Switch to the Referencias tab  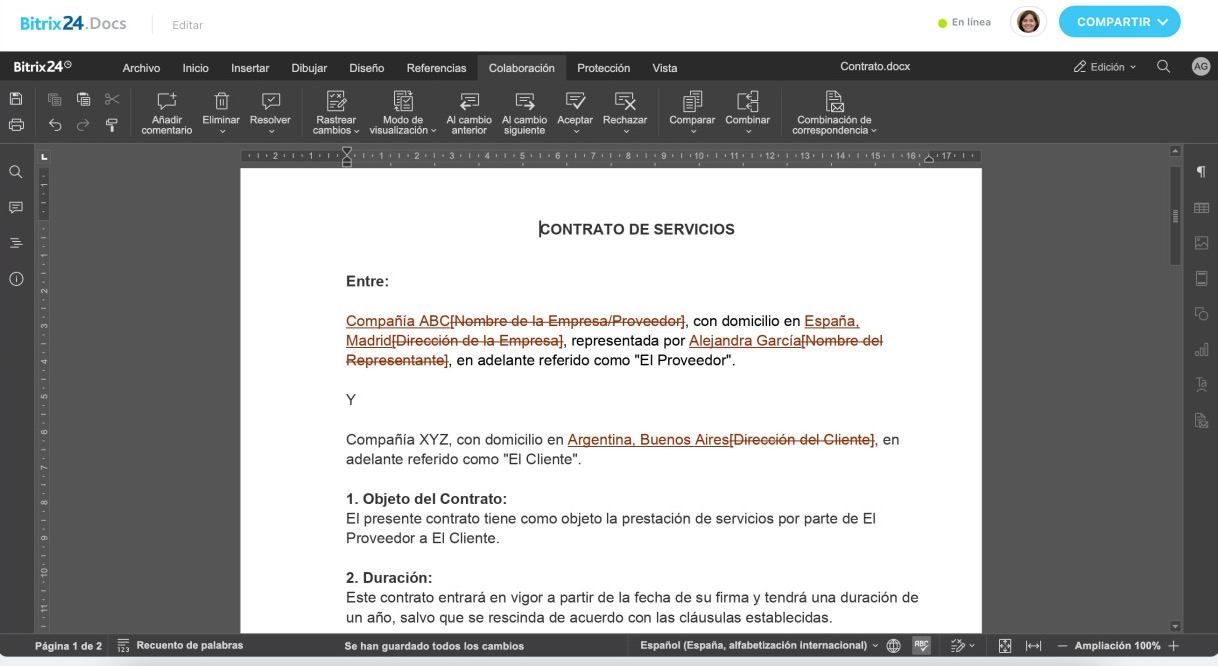(436, 68)
